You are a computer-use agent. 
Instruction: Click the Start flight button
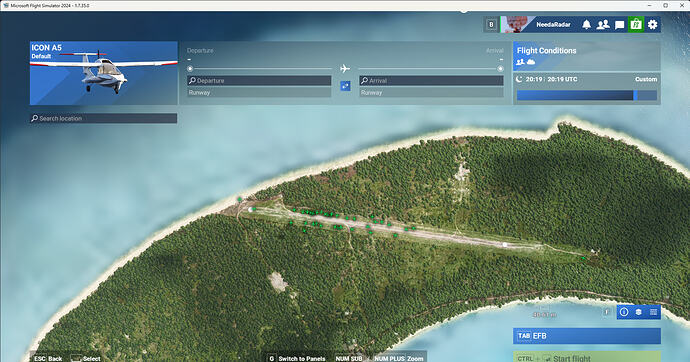pyautogui.click(x=587, y=357)
